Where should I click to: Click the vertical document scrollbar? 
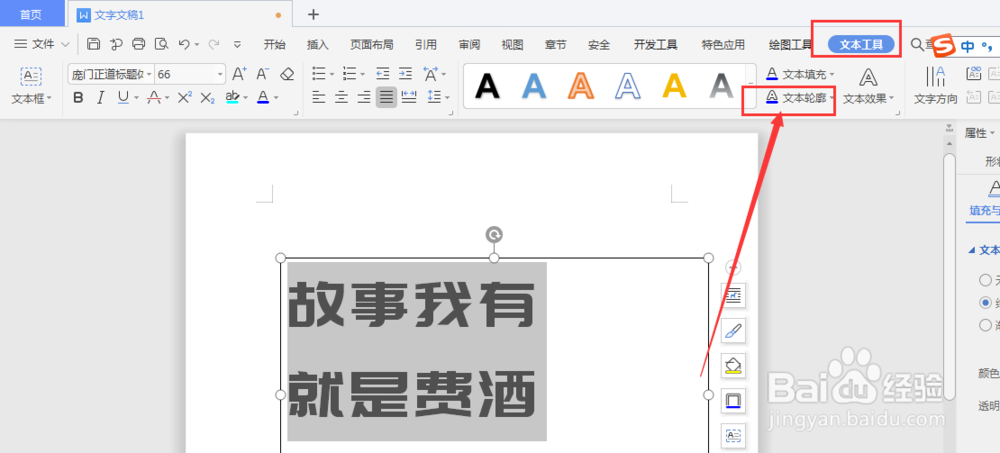coord(949,276)
